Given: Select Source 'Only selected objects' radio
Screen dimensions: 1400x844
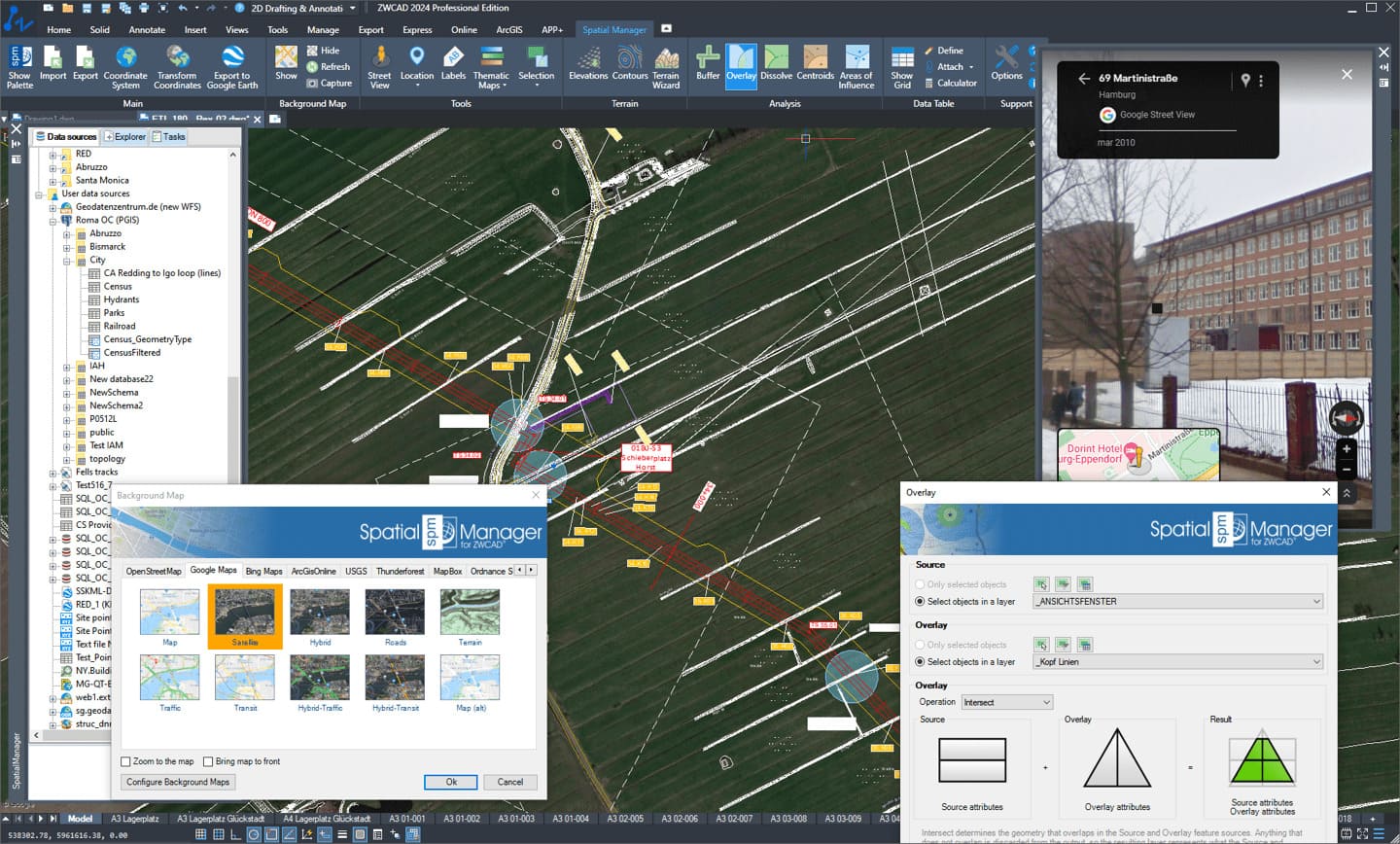Looking at the screenshot, I should point(920,584).
